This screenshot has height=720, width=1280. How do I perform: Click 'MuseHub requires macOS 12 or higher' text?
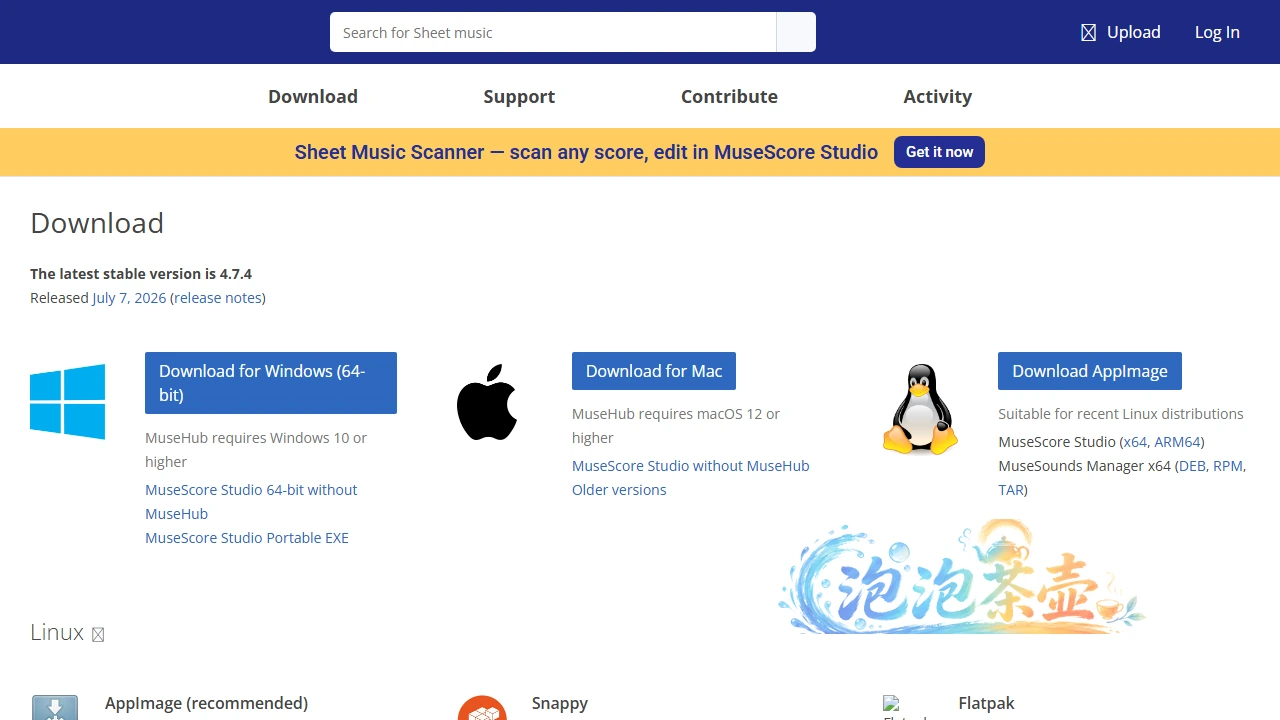pyautogui.click(x=676, y=426)
